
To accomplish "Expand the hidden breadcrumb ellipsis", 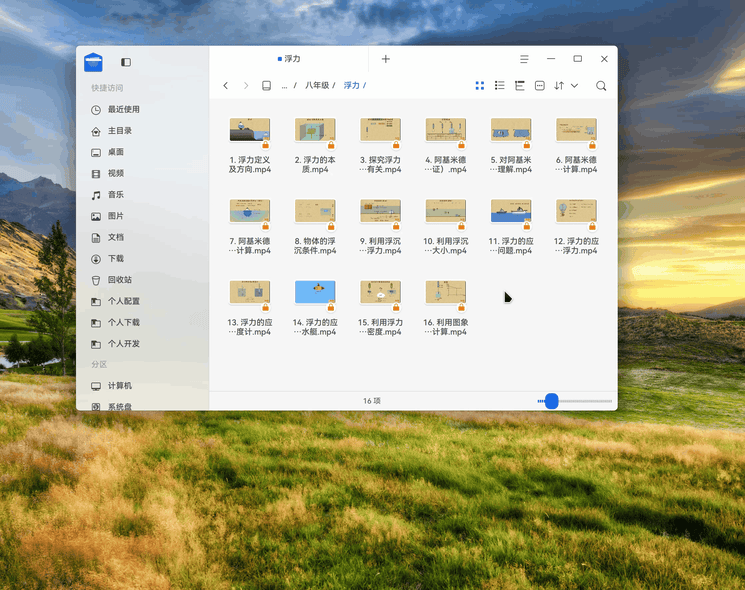I will pyautogui.click(x=284, y=86).
